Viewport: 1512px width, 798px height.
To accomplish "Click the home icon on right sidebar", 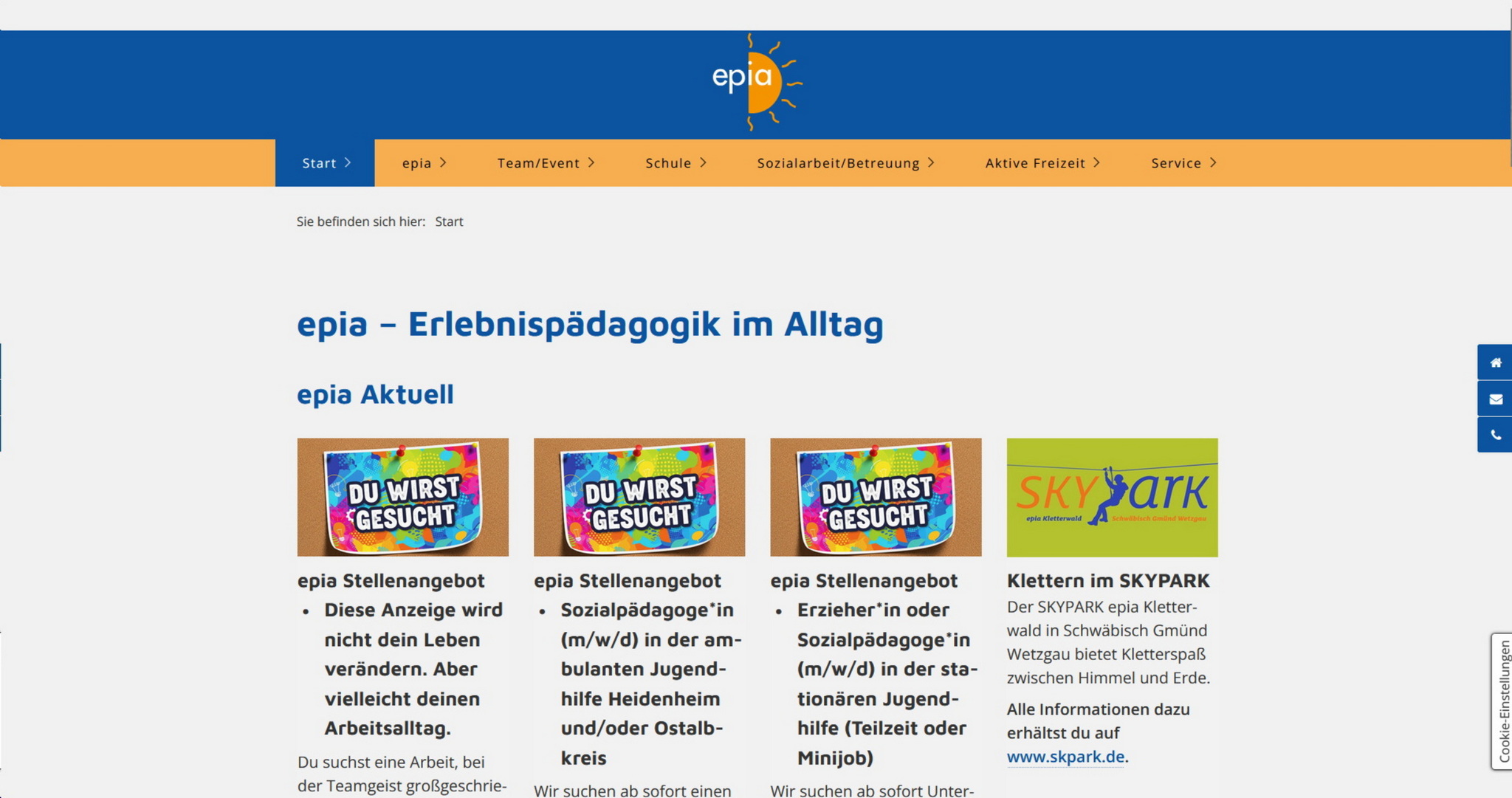I will tap(1495, 362).
